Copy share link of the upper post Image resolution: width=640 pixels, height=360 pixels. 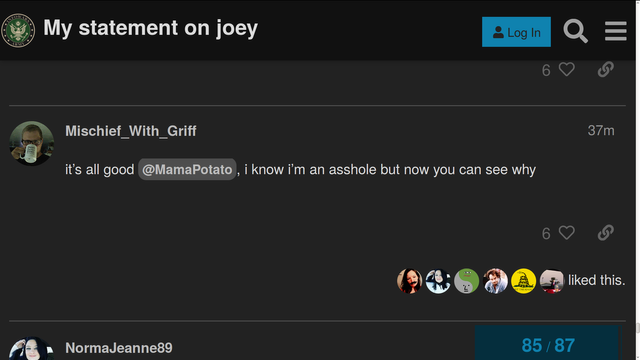click(606, 69)
